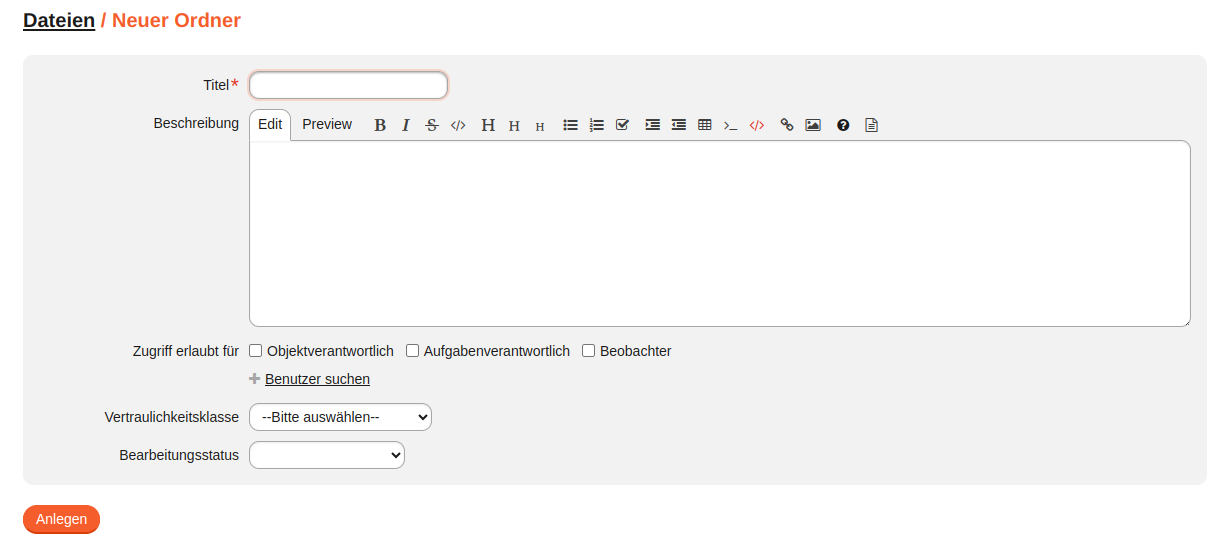Select the largest heading button

point(488,125)
